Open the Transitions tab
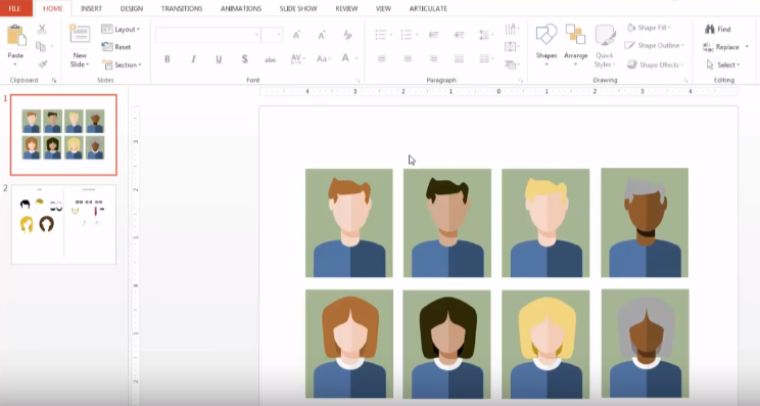Screen dimensions: 760x406 (181, 8)
